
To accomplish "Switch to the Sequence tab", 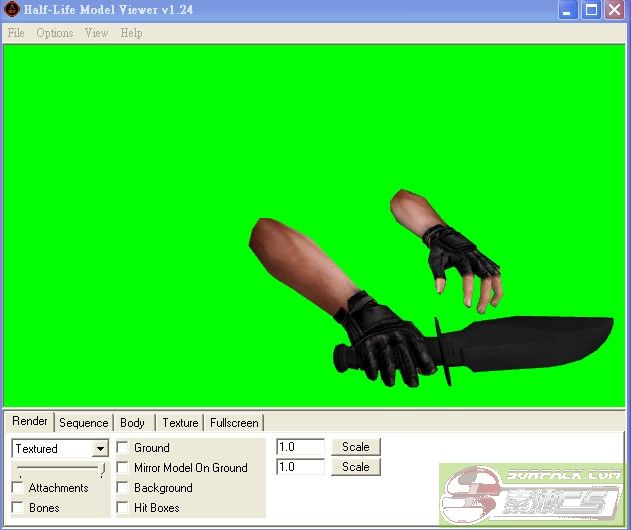I will pyautogui.click(x=83, y=423).
